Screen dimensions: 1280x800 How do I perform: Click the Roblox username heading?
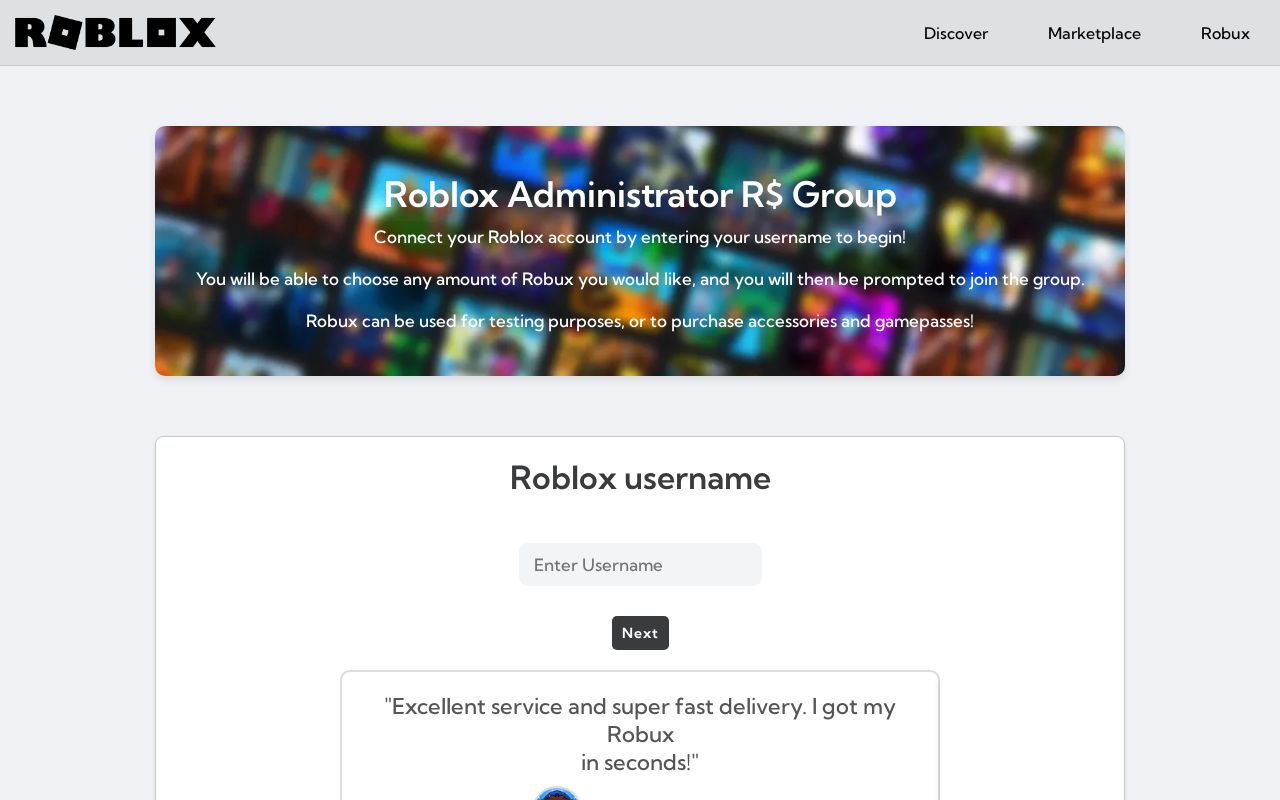(640, 478)
